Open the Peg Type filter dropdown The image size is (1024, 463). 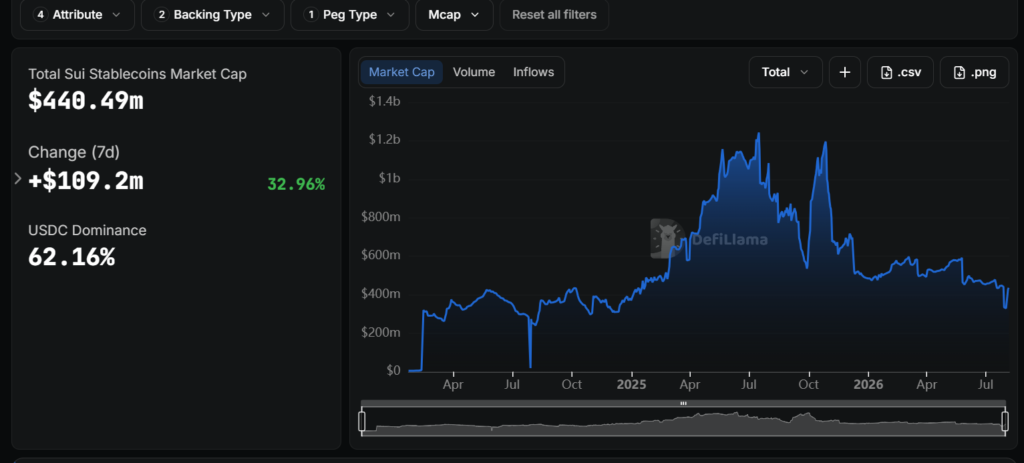[x=350, y=14]
